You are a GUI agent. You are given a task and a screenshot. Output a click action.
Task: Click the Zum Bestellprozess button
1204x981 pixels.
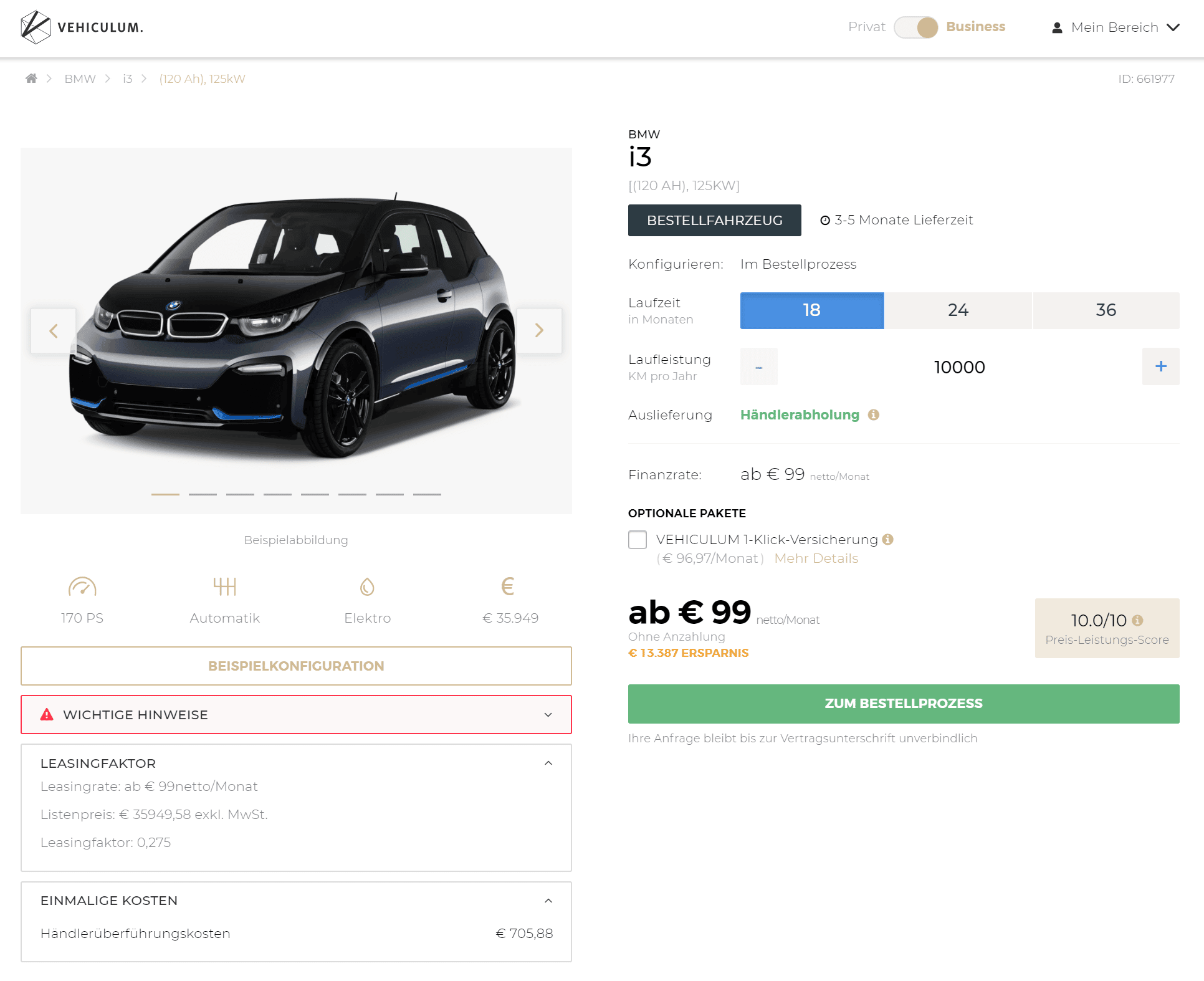904,704
